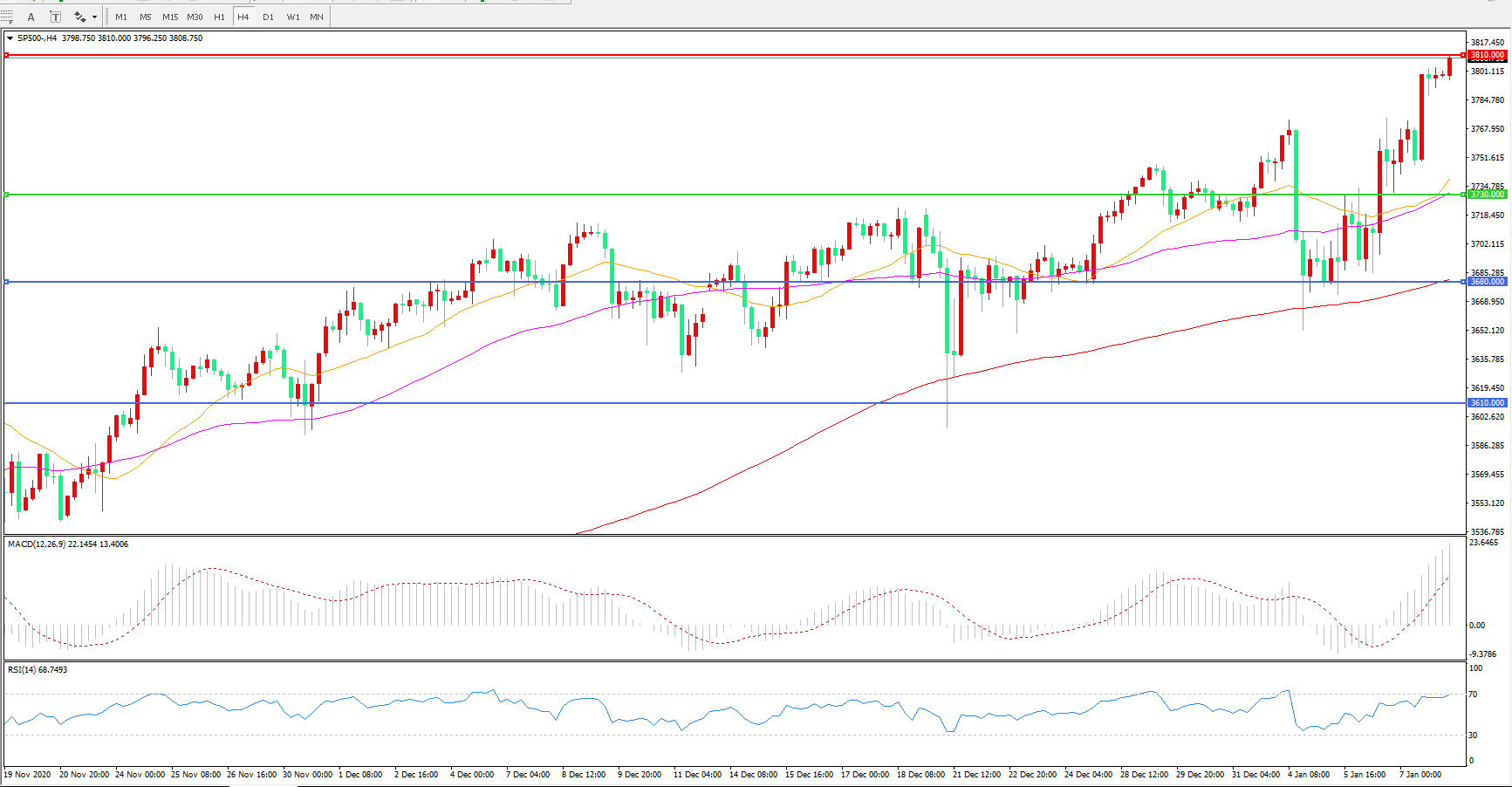
Task: Click the active H4 timeframe button
Action: pos(243,17)
